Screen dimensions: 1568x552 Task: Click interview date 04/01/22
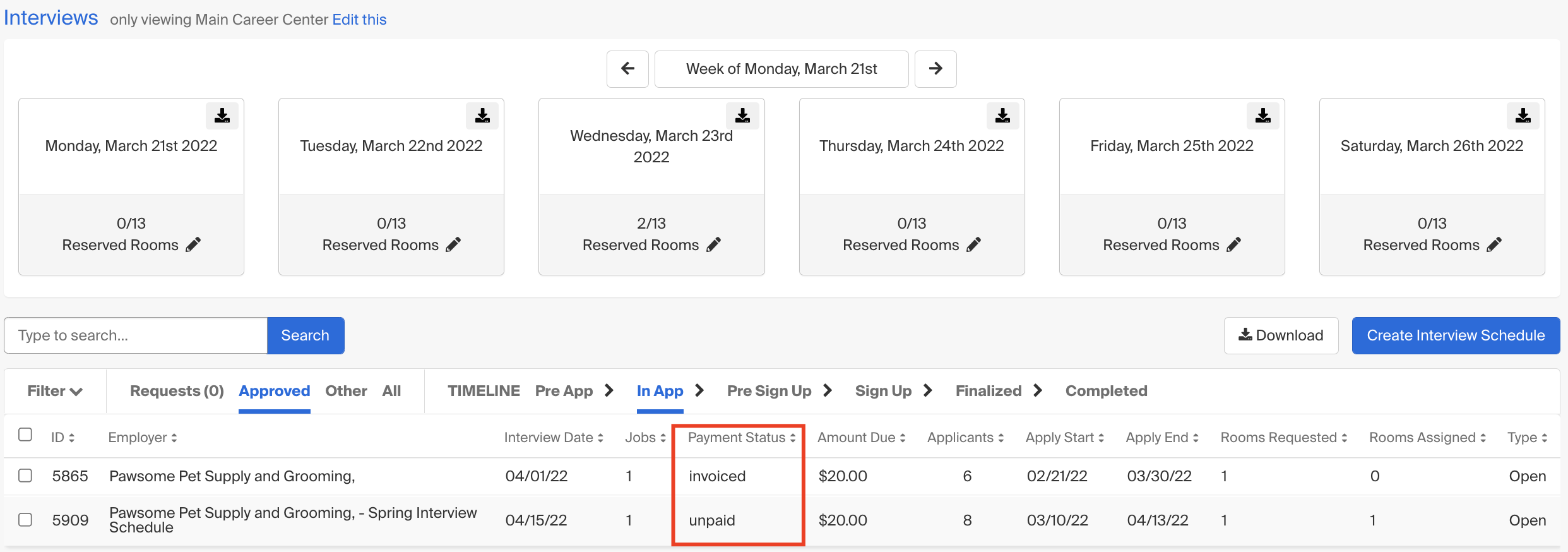[x=537, y=476]
